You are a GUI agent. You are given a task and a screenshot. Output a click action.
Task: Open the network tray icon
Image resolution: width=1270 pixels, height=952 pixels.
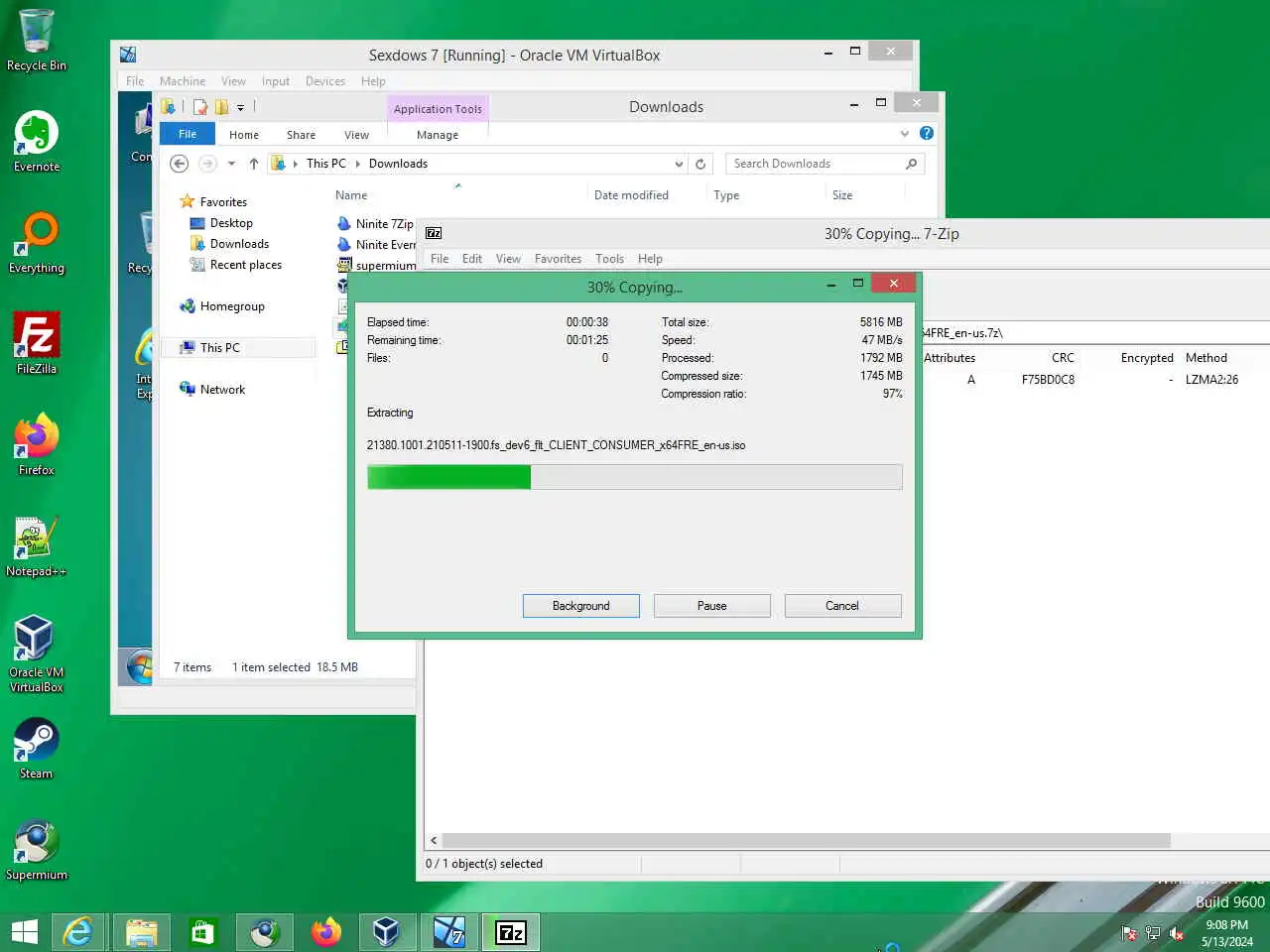(x=1153, y=933)
